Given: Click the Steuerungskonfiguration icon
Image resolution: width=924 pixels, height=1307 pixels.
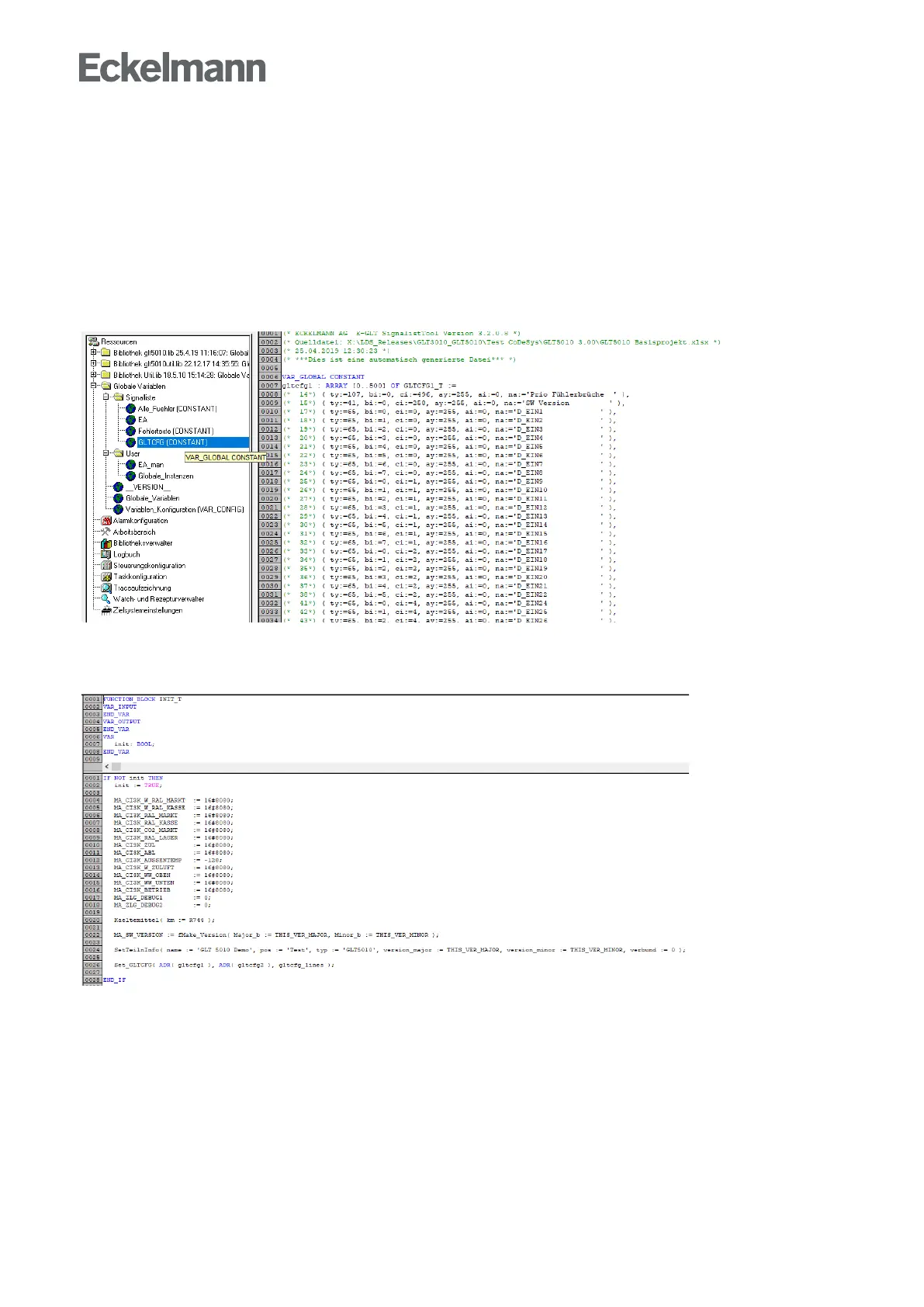Looking at the screenshot, I should pyautogui.click(x=106, y=566).
